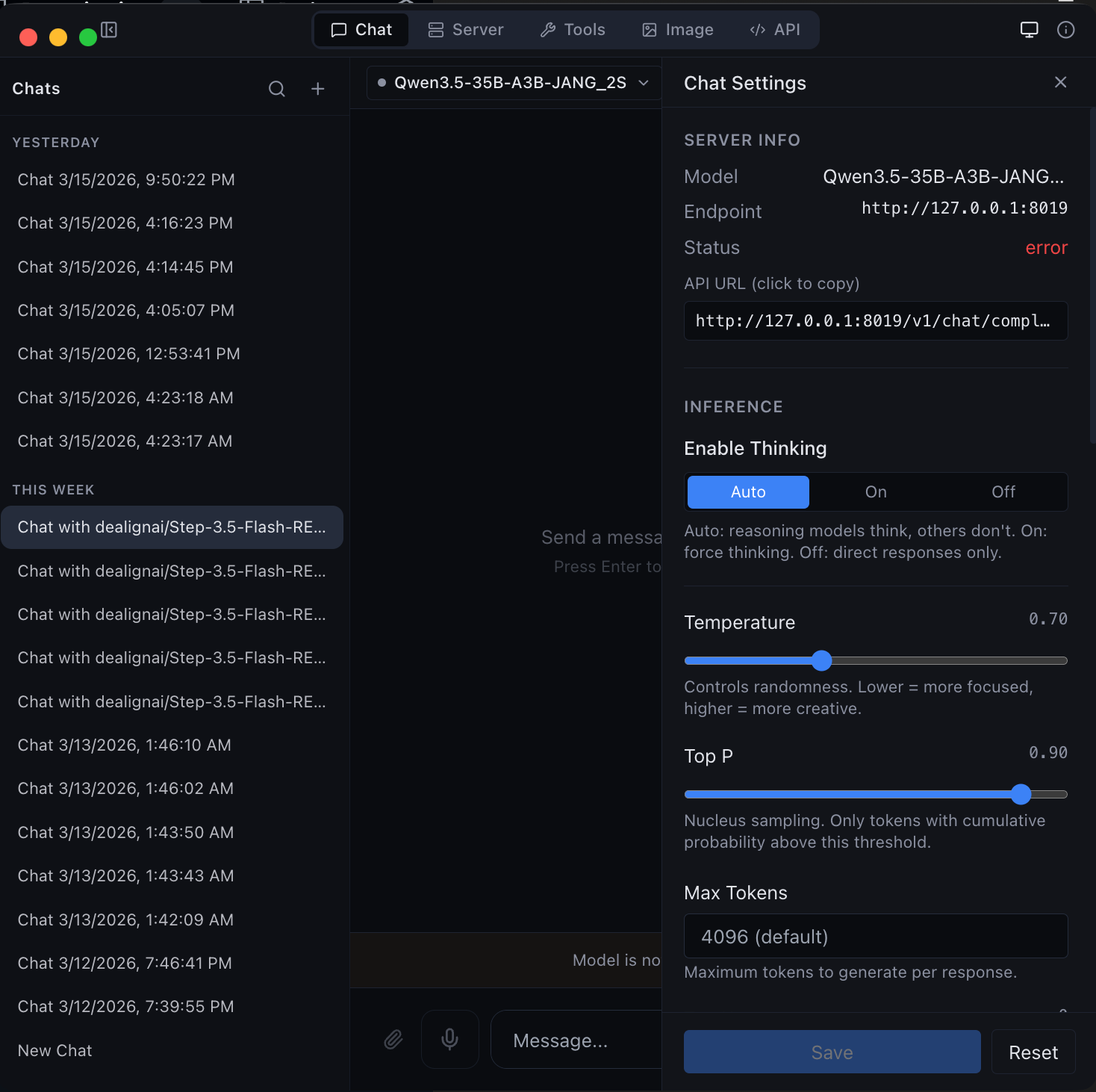Save the chat settings
This screenshot has width=1096, height=1092.
[x=832, y=1052]
